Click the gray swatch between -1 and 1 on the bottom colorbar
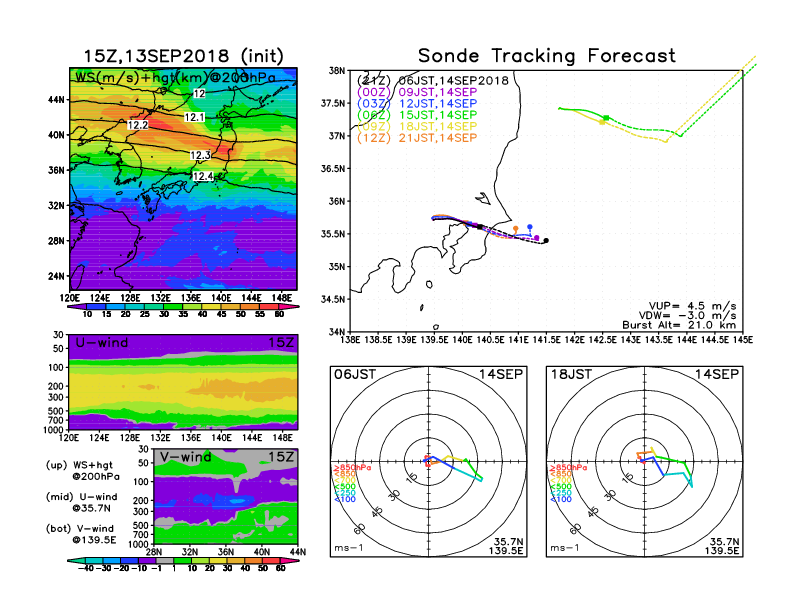Viewport: 792px width, 612px height. (164, 560)
